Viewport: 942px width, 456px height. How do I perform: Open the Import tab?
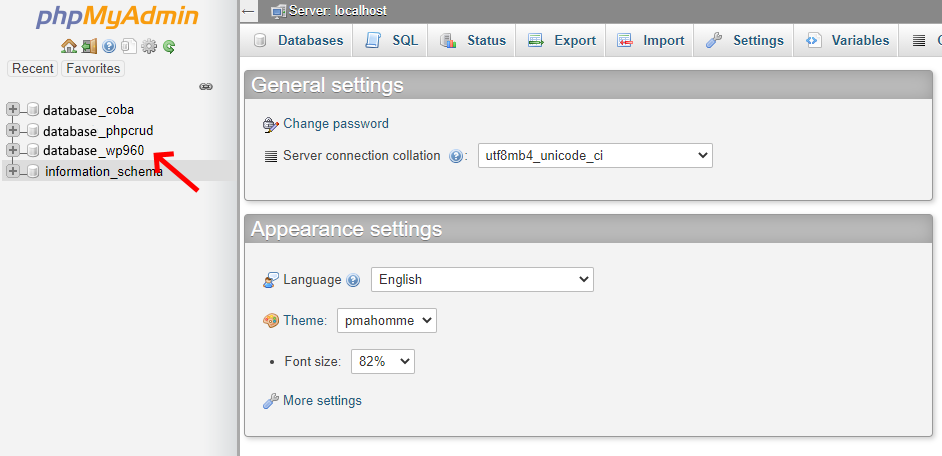click(650, 40)
